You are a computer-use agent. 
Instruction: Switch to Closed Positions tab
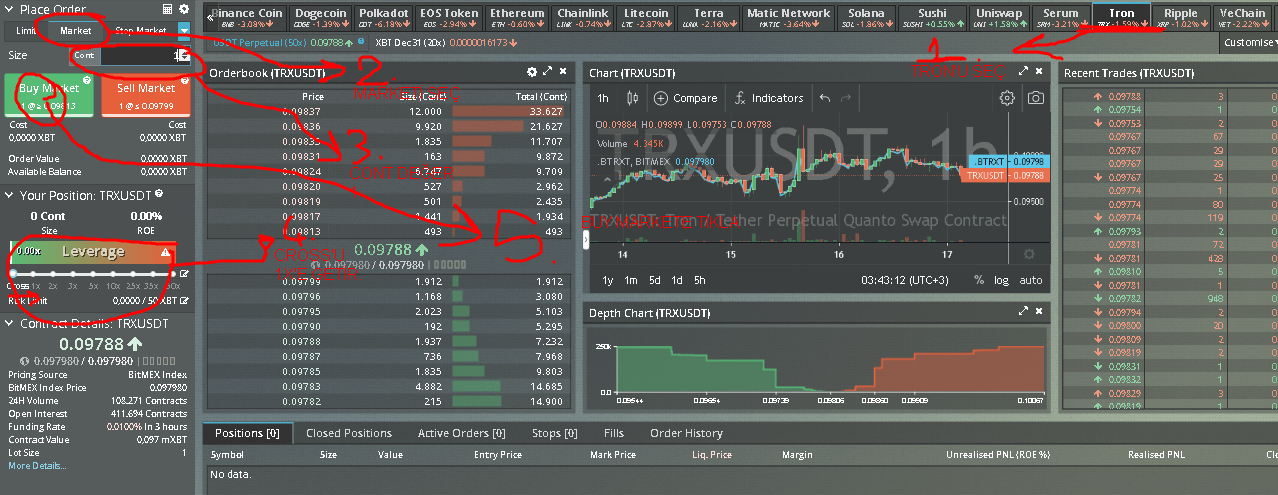(x=349, y=433)
